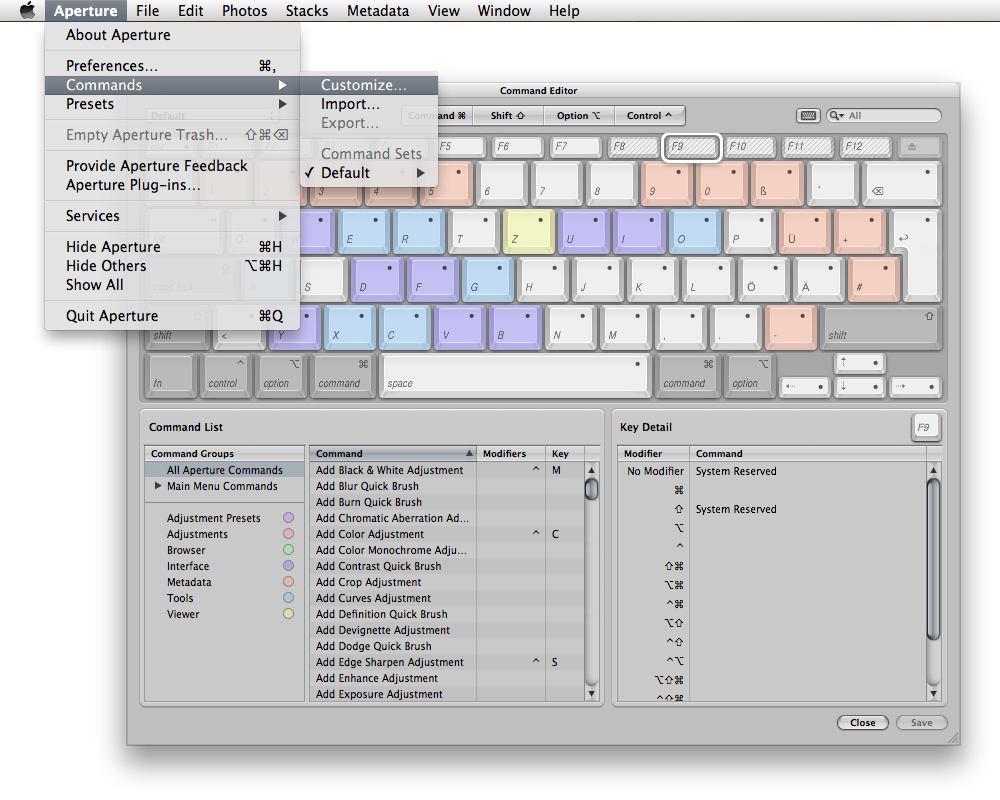Select Add Edge Sharpen Adjustment row
Screen dimensions: 1000x800
point(446,662)
